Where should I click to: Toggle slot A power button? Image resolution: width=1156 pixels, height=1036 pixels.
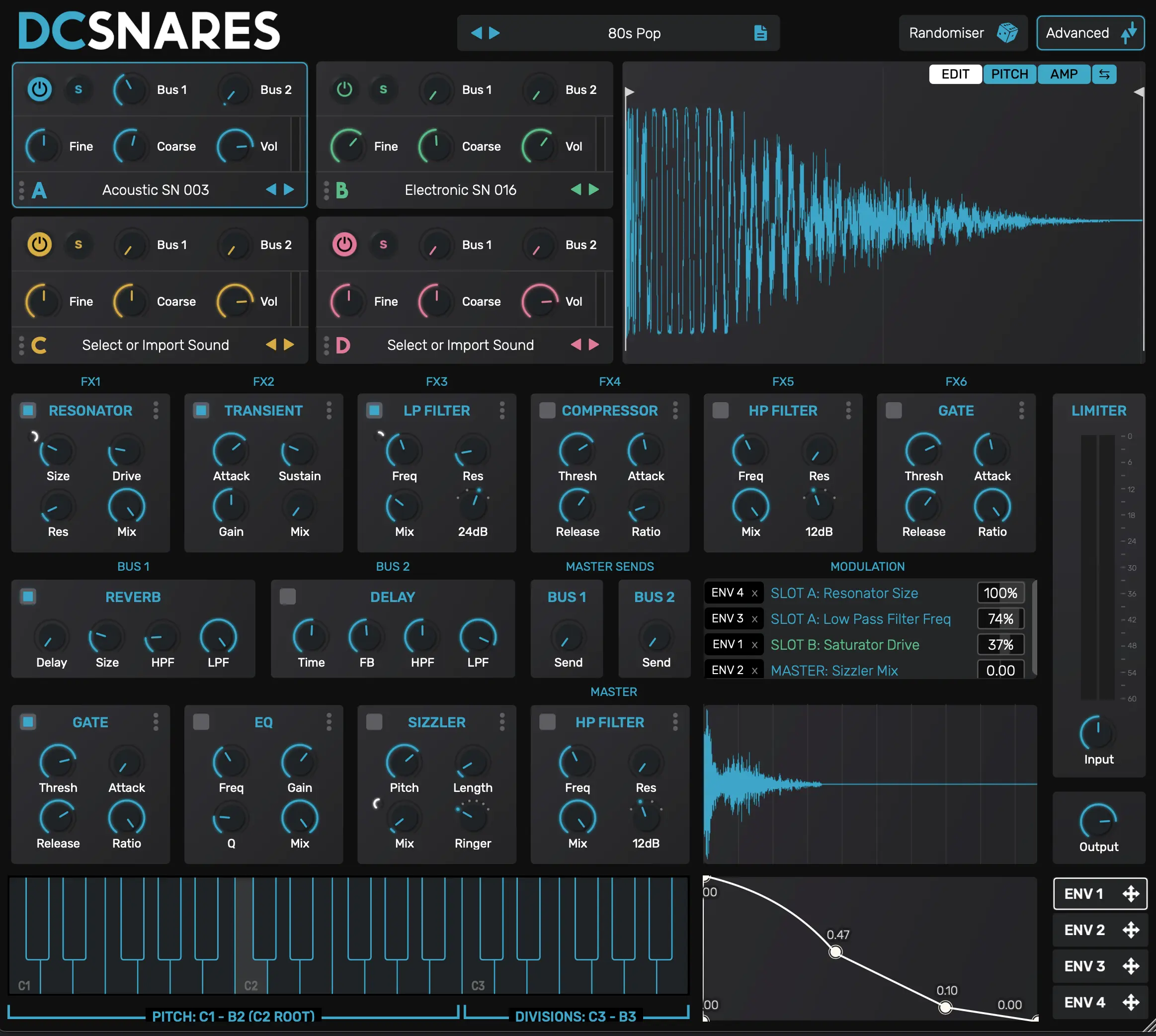click(39, 89)
